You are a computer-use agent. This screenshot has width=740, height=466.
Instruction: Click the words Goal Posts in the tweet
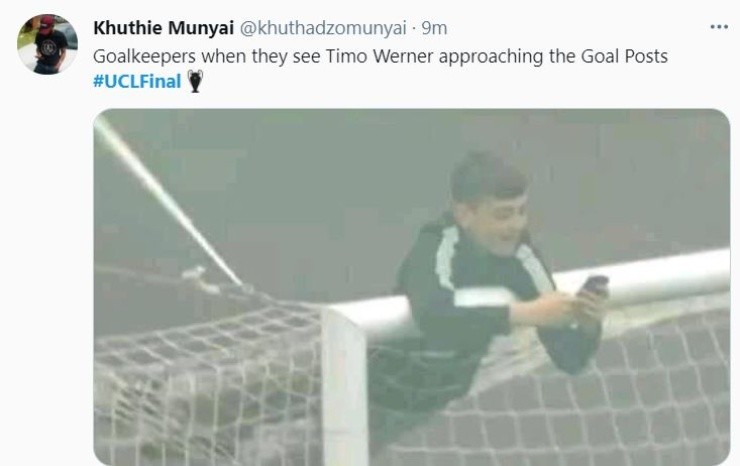(x=624, y=56)
